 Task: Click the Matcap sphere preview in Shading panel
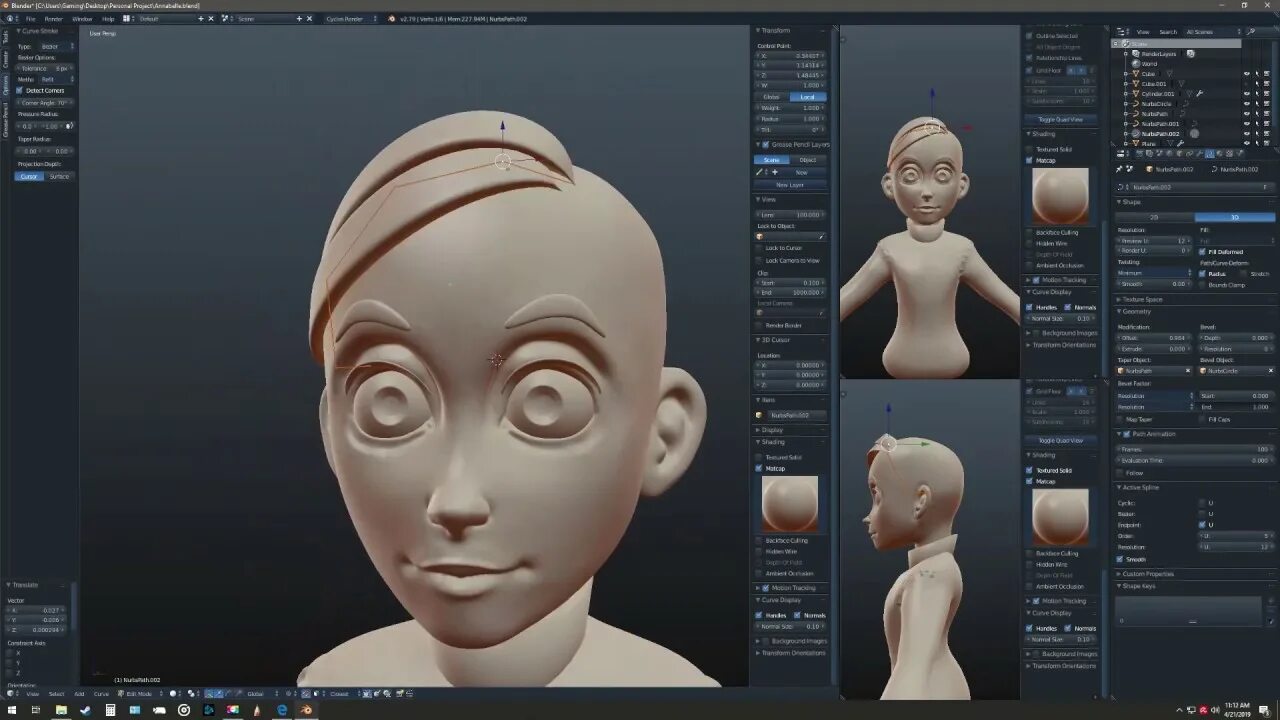click(x=789, y=502)
